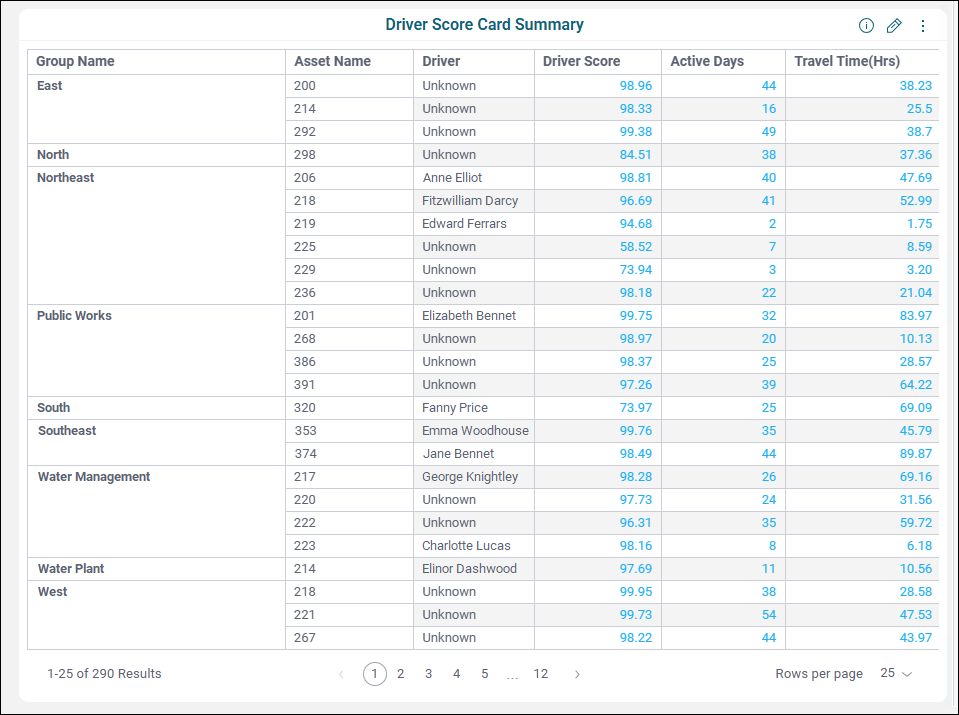Screen dimensions: 959x715
Task: Click the 1-25 of 290 Results text
Action: [105, 674]
